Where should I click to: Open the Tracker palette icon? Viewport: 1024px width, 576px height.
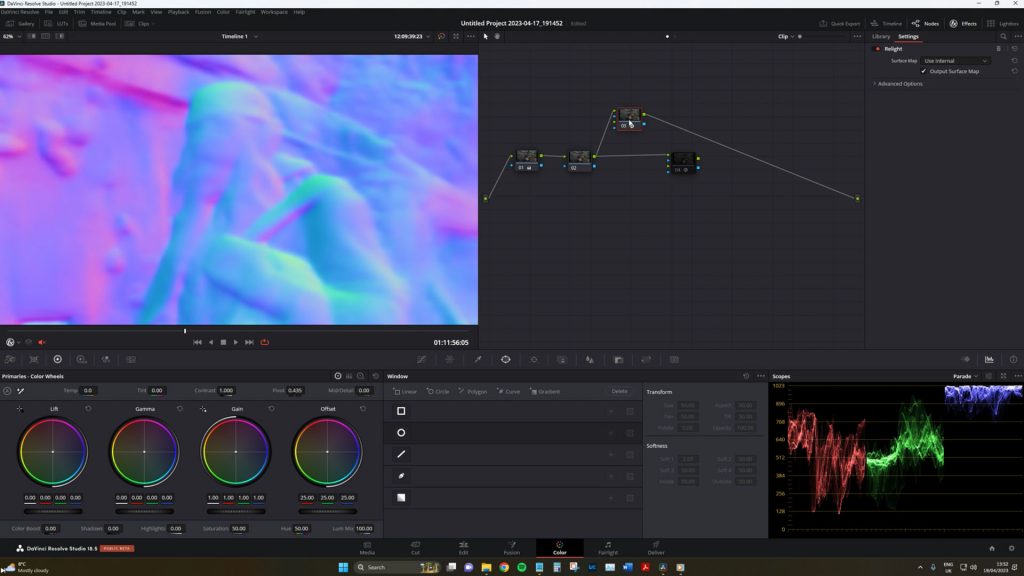534,359
